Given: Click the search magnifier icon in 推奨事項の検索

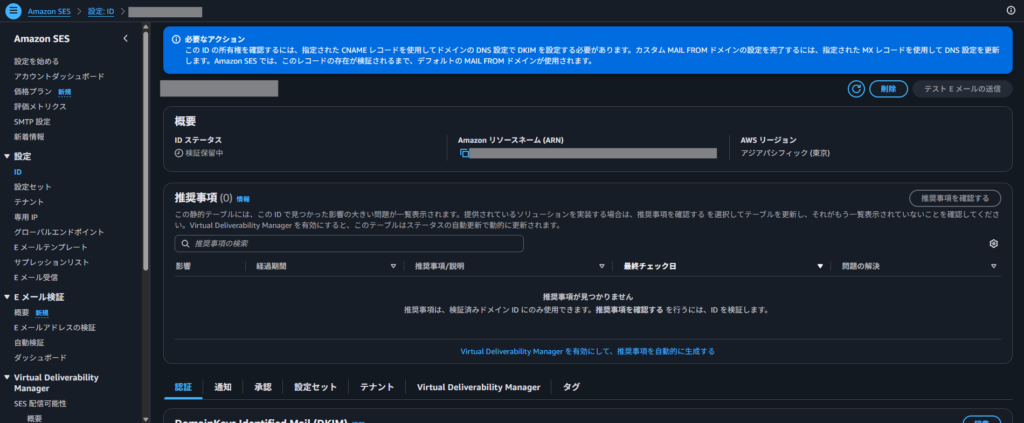Looking at the screenshot, I should [x=185, y=243].
